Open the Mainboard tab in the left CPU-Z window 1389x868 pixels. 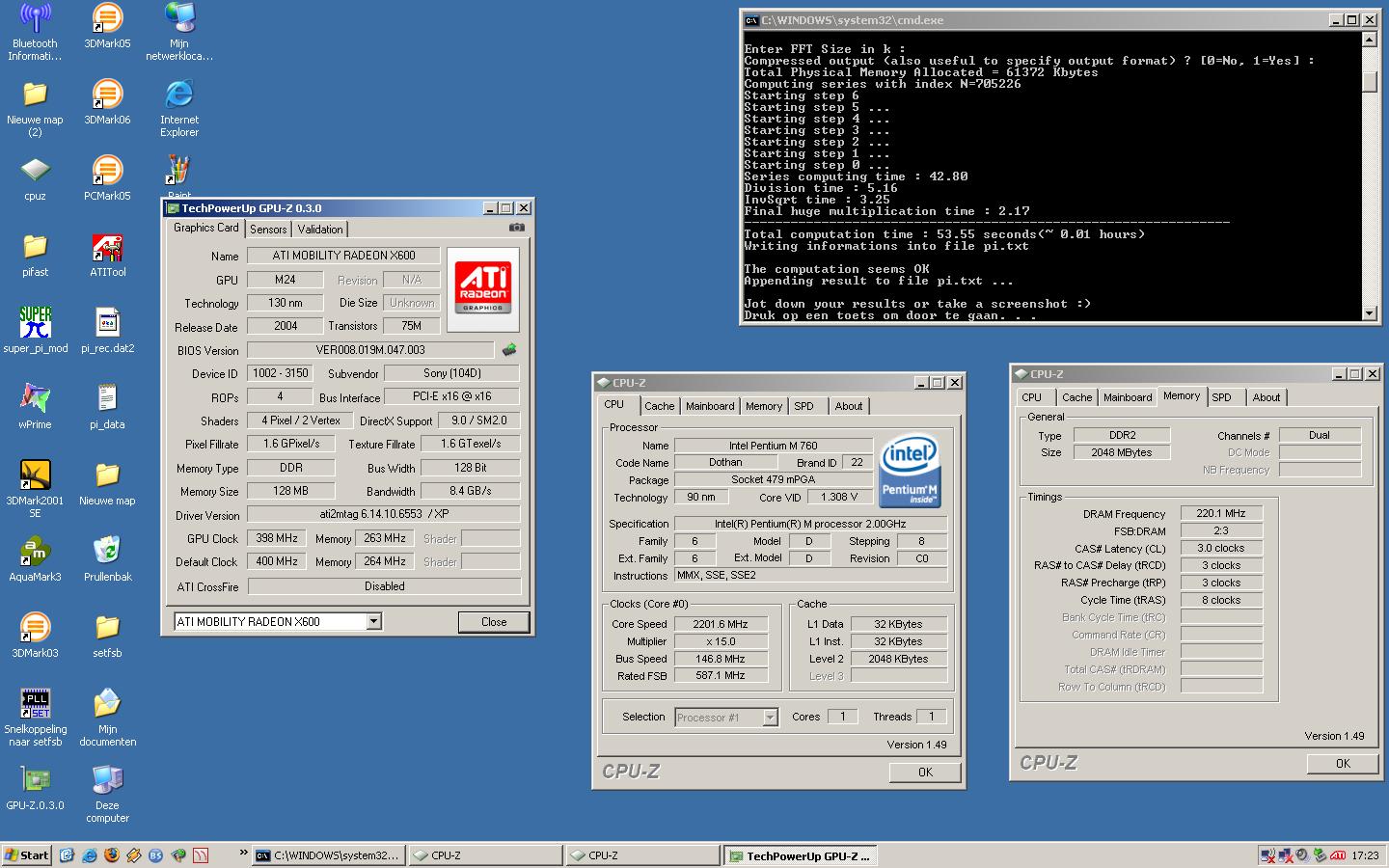(710, 406)
